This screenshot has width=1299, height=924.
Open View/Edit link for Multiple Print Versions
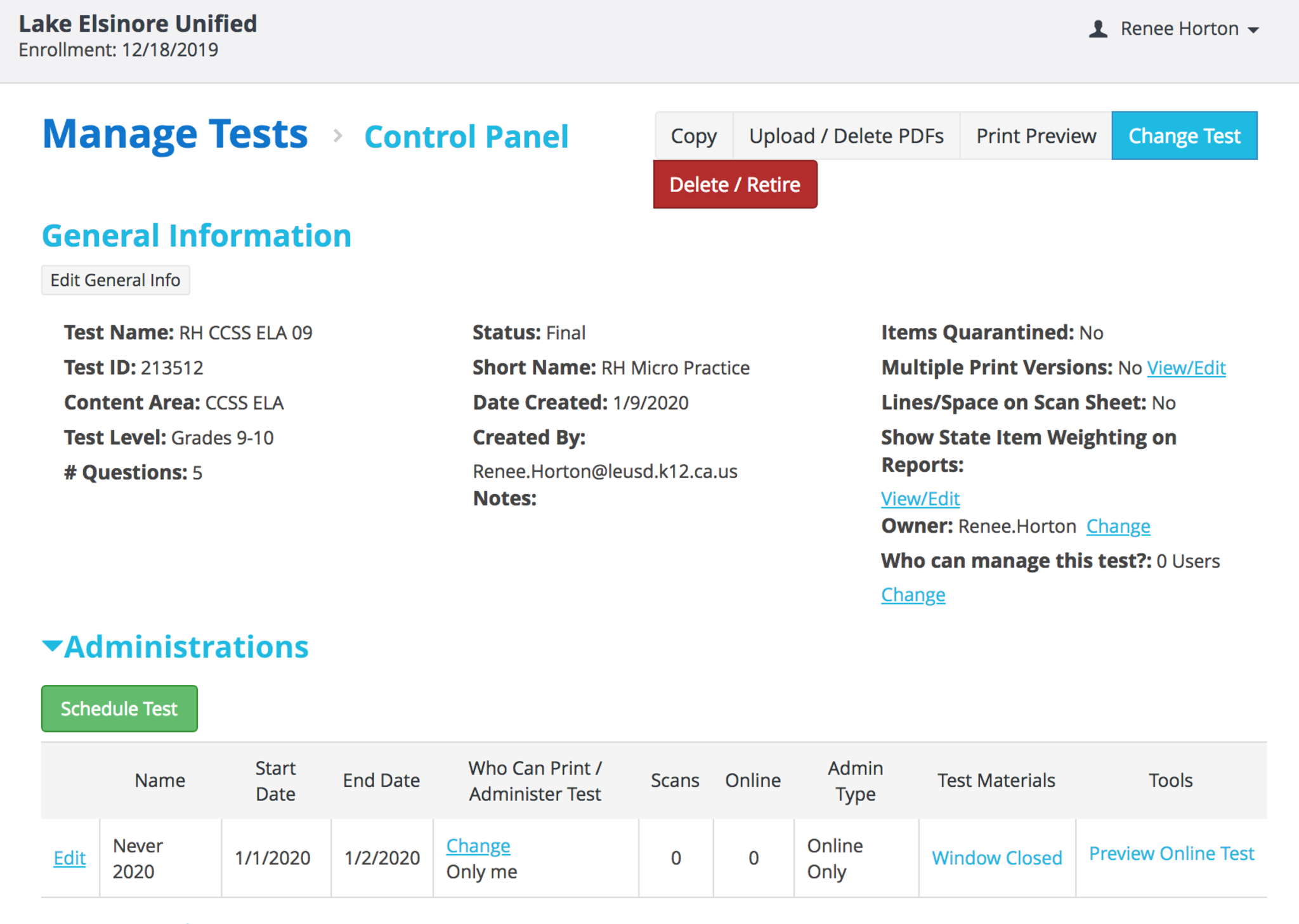pyautogui.click(x=1185, y=368)
